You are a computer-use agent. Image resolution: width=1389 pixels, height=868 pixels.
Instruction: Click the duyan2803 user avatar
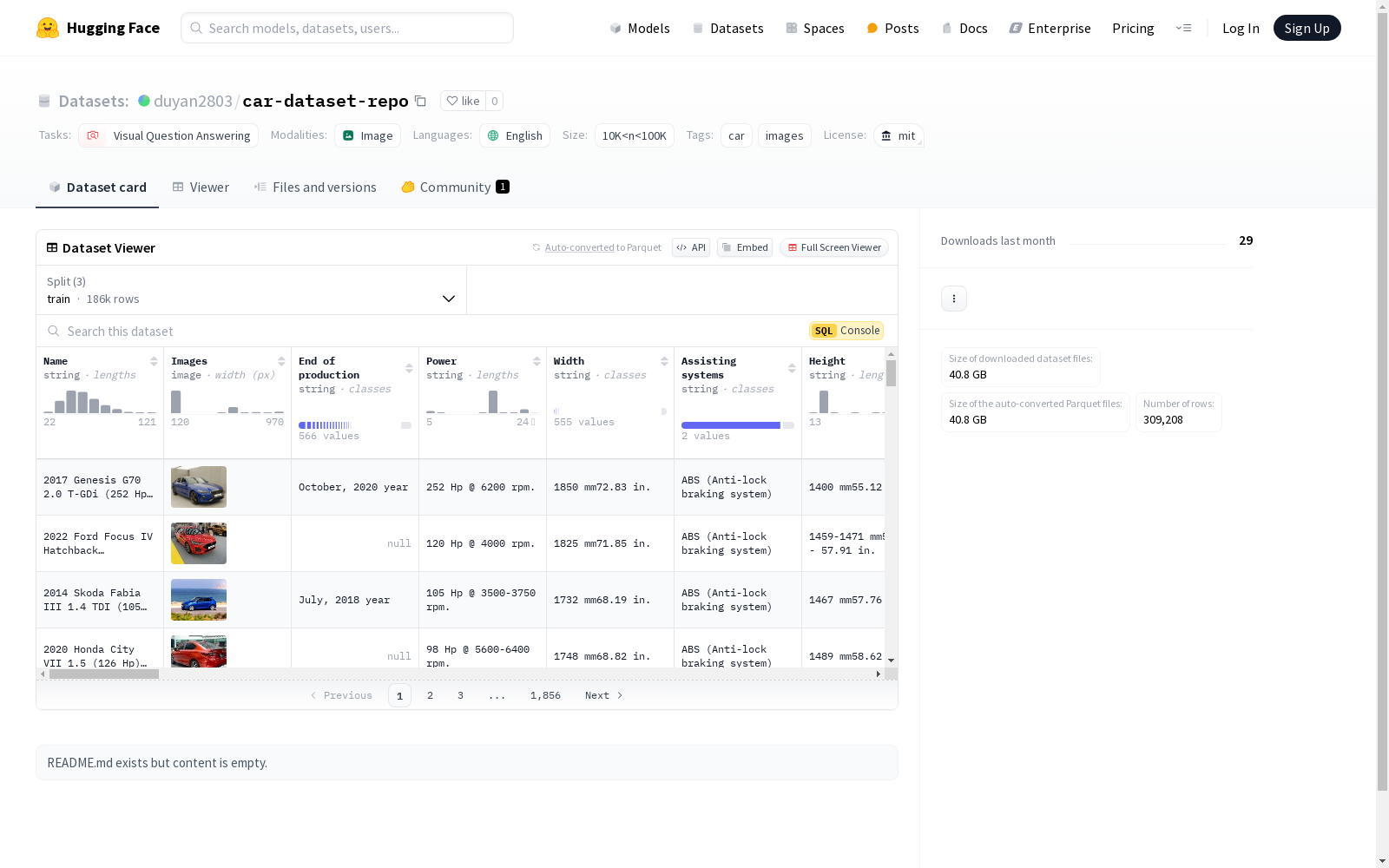click(x=144, y=101)
